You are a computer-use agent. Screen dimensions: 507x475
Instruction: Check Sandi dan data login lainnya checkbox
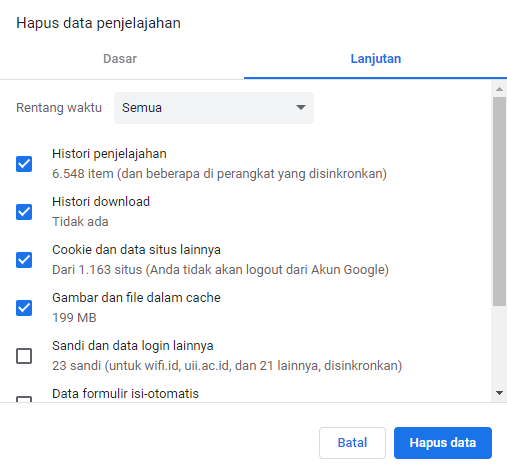(x=24, y=356)
